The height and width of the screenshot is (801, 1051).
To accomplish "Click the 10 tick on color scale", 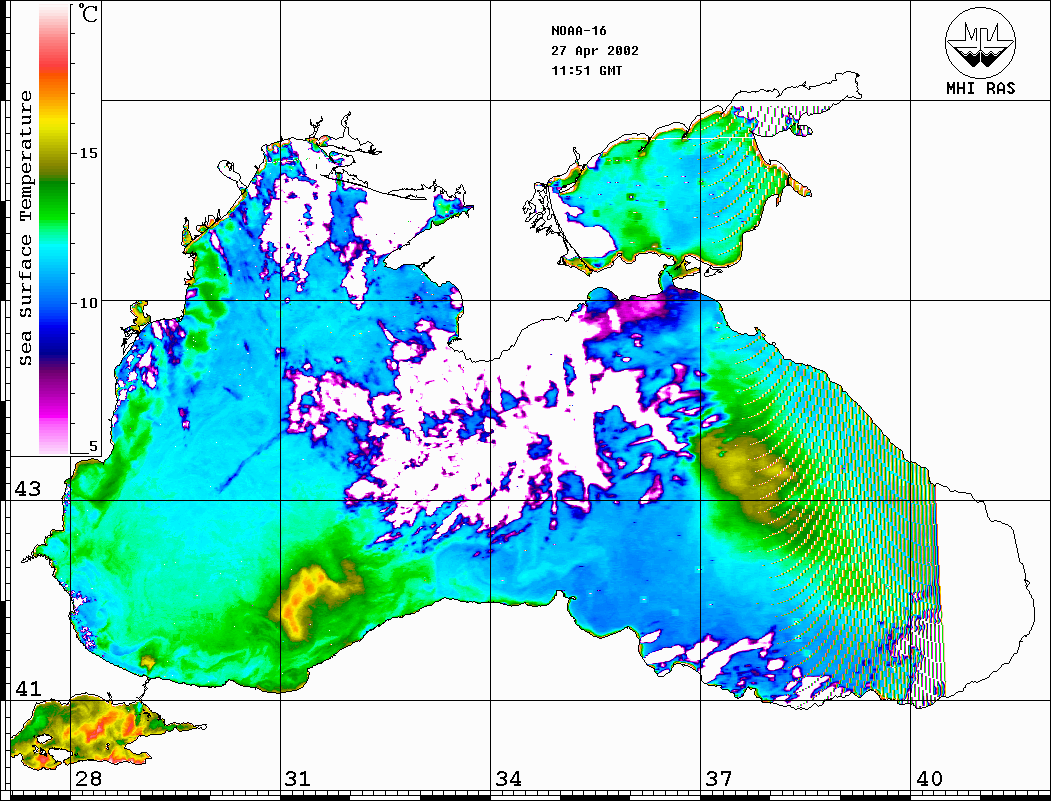I will pos(88,303).
